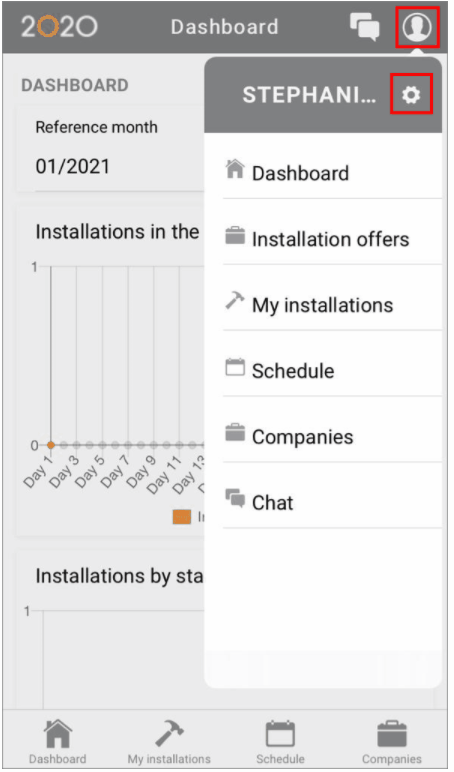
Task: Click the calendar icon next to Schedule entry
Action: (235, 367)
